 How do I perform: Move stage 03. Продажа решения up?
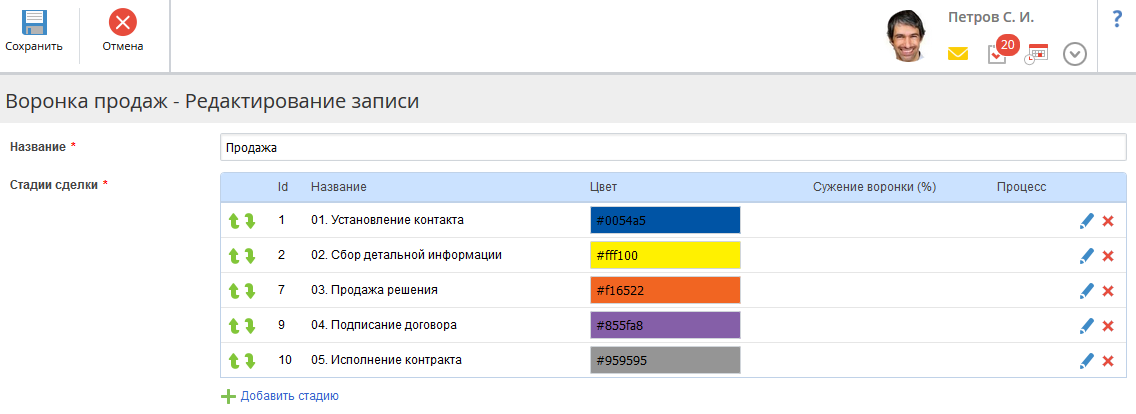pyautogui.click(x=231, y=291)
